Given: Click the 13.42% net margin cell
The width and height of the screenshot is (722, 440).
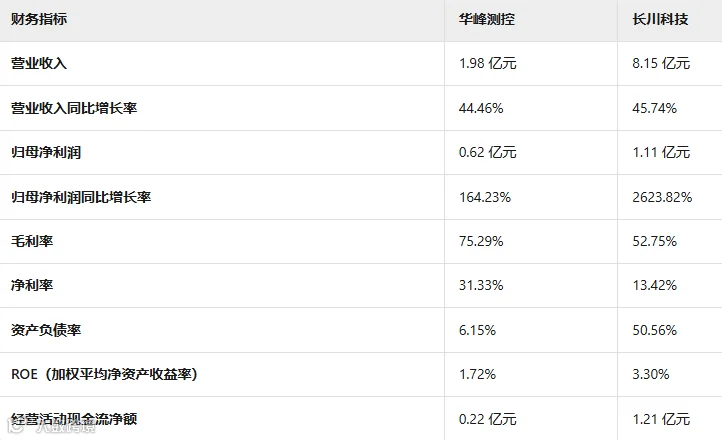Looking at the screenshot, I should pyautogui.click(x=655, y=285).
